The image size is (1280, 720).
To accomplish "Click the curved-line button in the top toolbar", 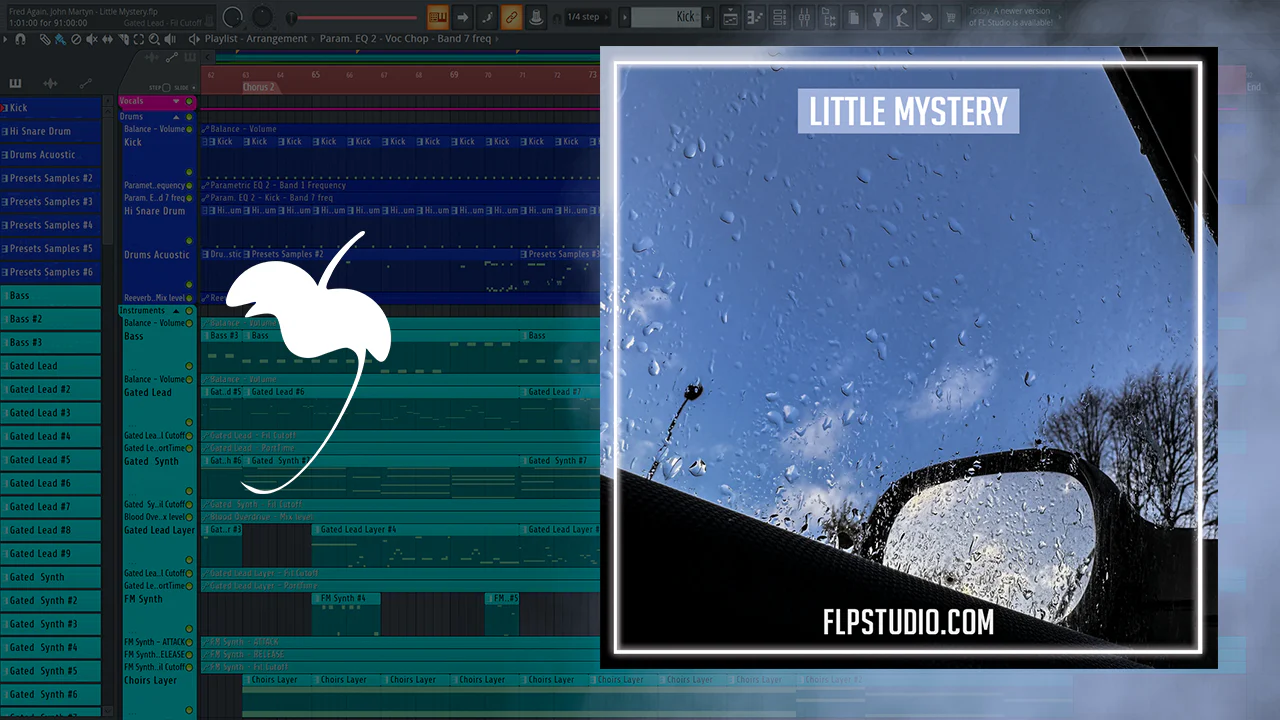I will pyautogui.click(x=486, y=17).
